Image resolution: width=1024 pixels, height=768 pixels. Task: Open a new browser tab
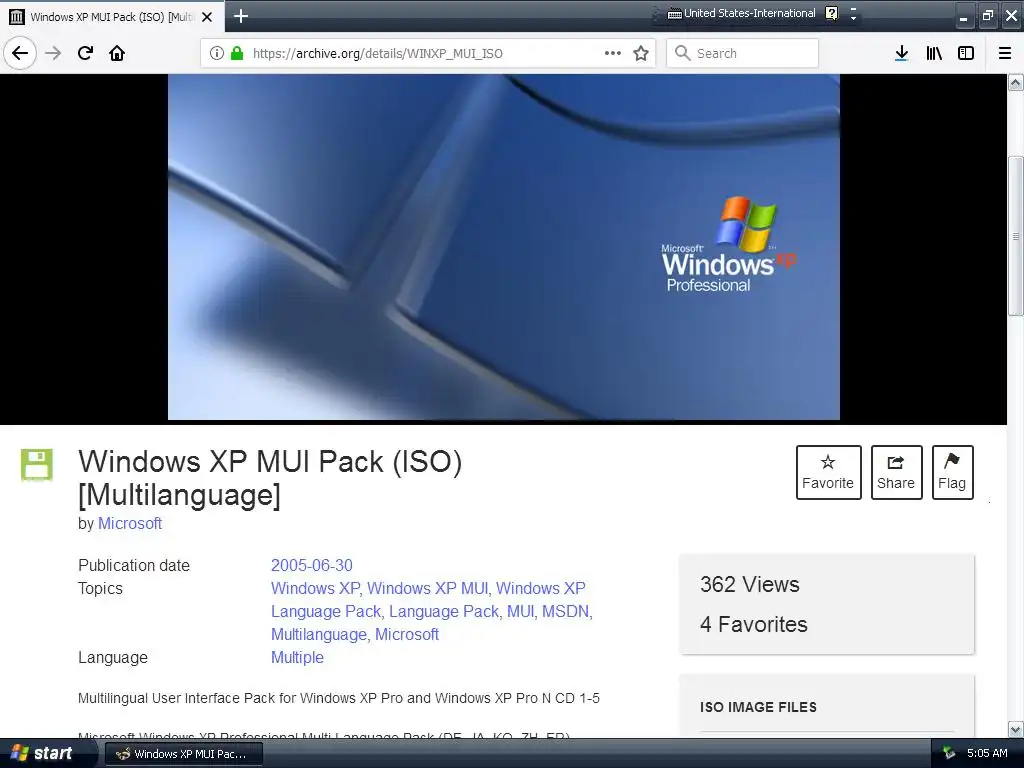240,16
